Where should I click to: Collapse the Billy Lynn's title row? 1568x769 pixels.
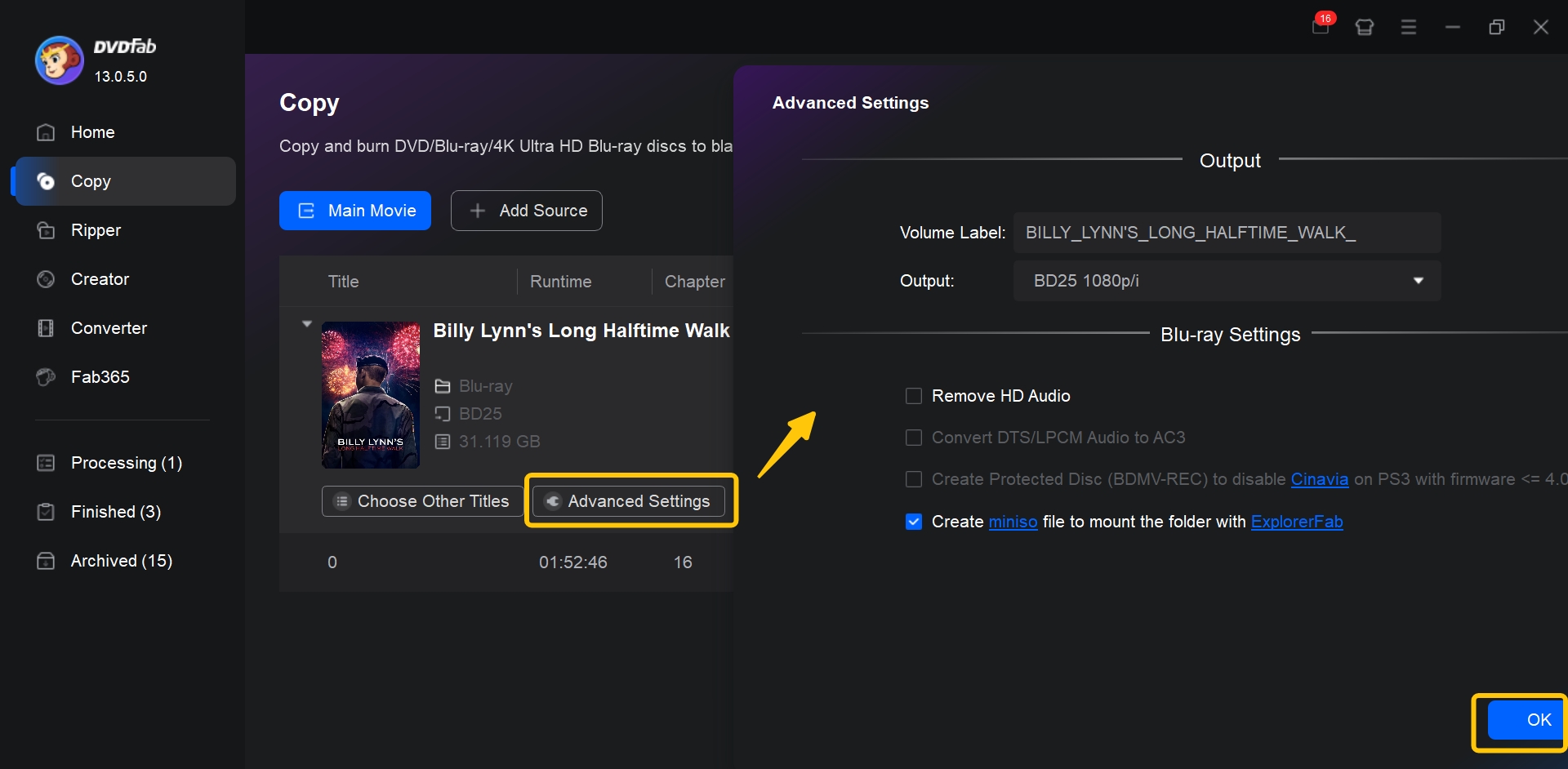308,323
